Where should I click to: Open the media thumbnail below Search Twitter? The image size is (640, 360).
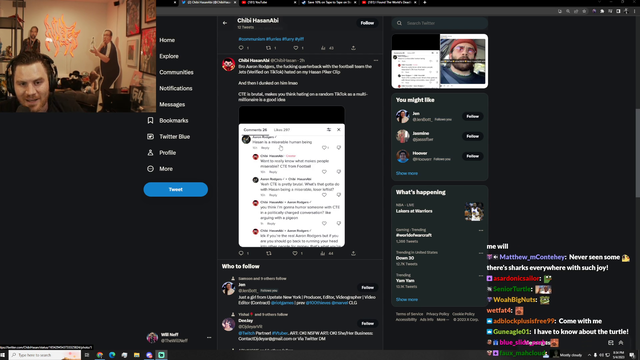tap(440, 61)
